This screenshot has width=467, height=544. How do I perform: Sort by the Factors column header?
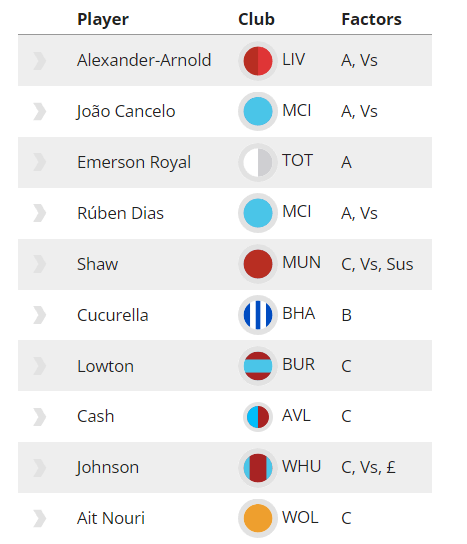click(371, 19)
